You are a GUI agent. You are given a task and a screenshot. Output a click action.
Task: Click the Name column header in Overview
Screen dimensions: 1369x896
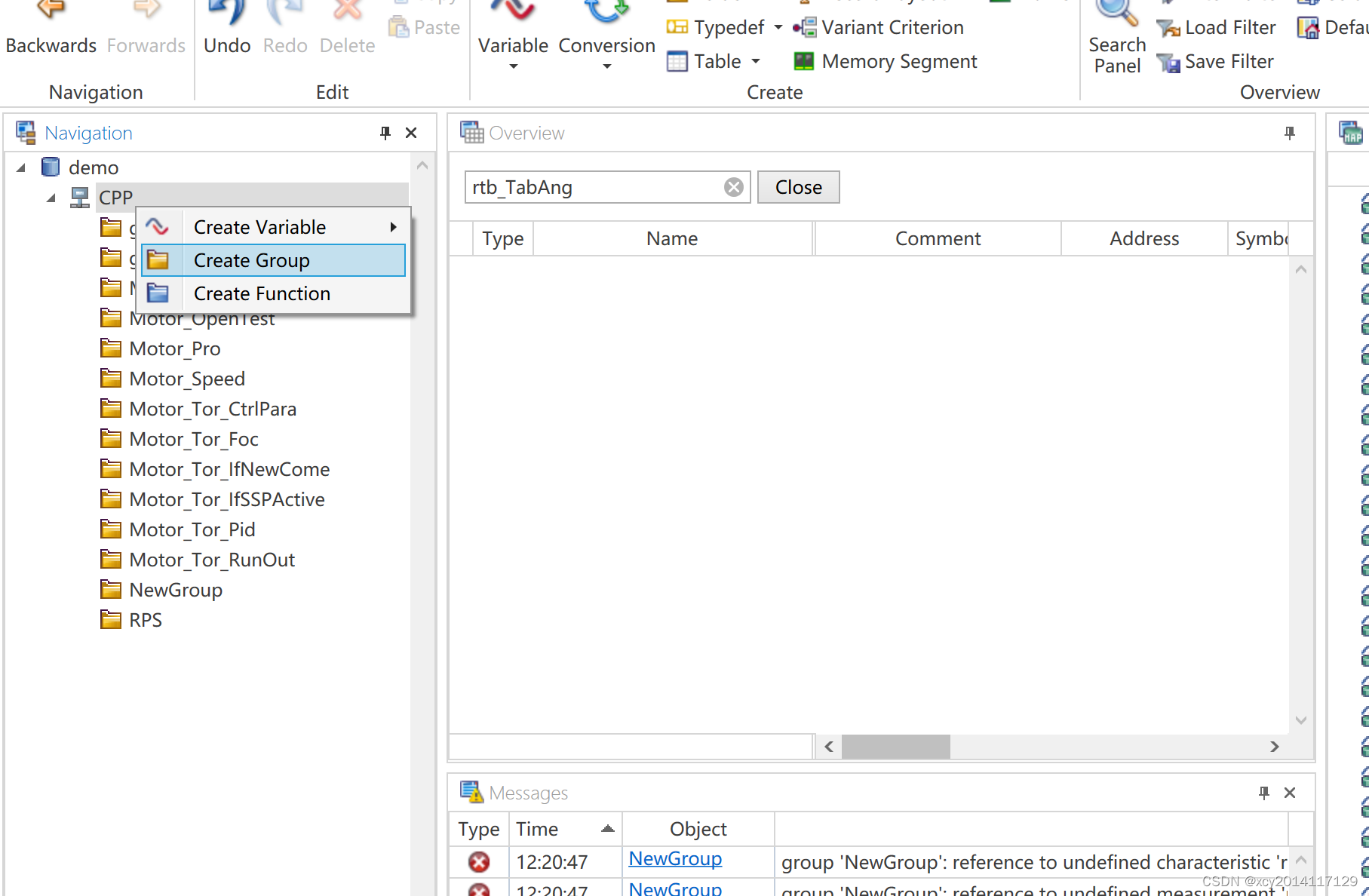pos(672,238)
